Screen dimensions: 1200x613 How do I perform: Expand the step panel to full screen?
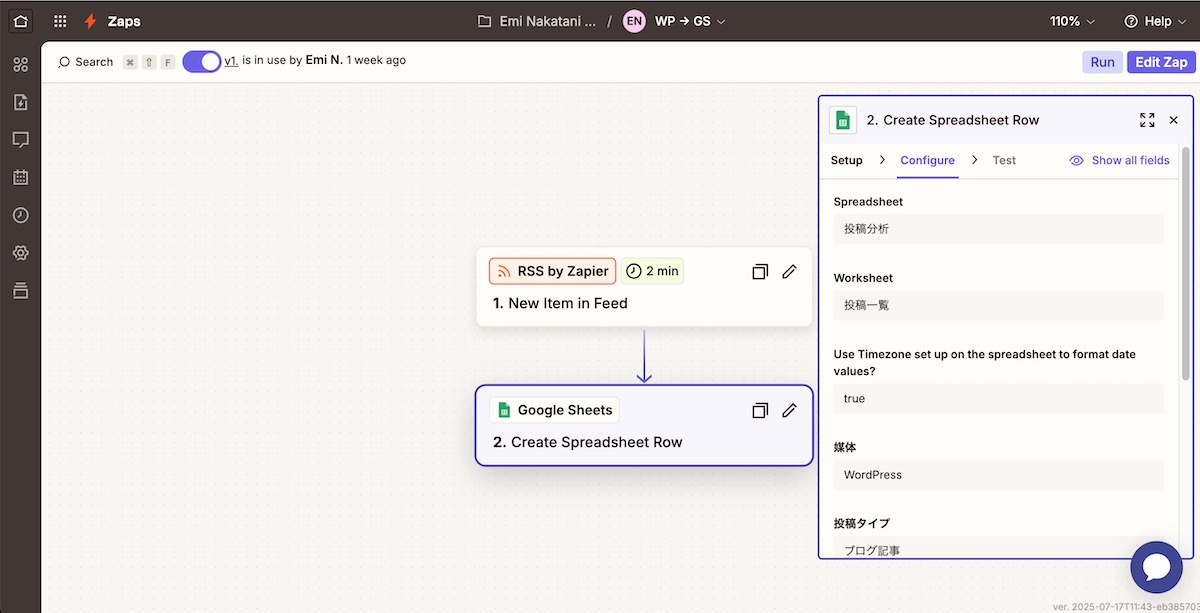tap(1147, 120)
